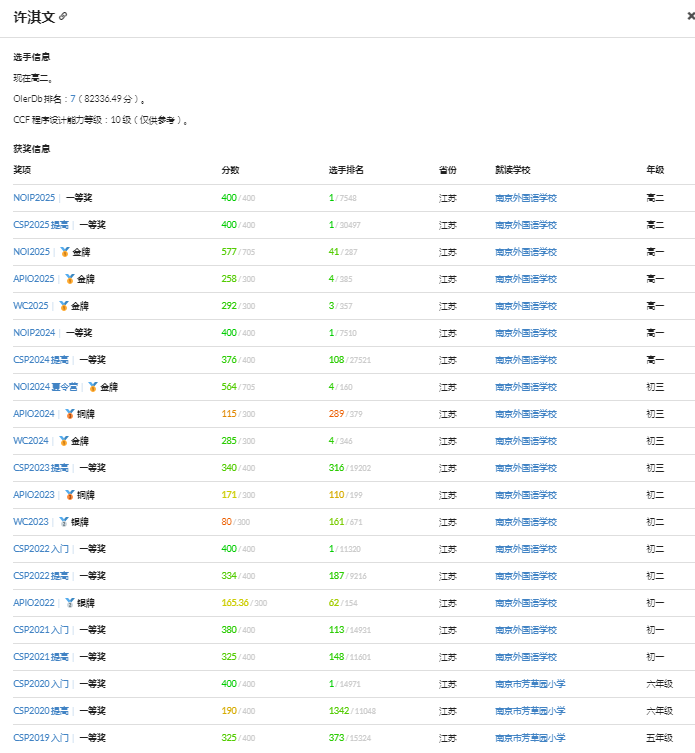Open the NOIP2024 contest link

[x=34, y=333]
